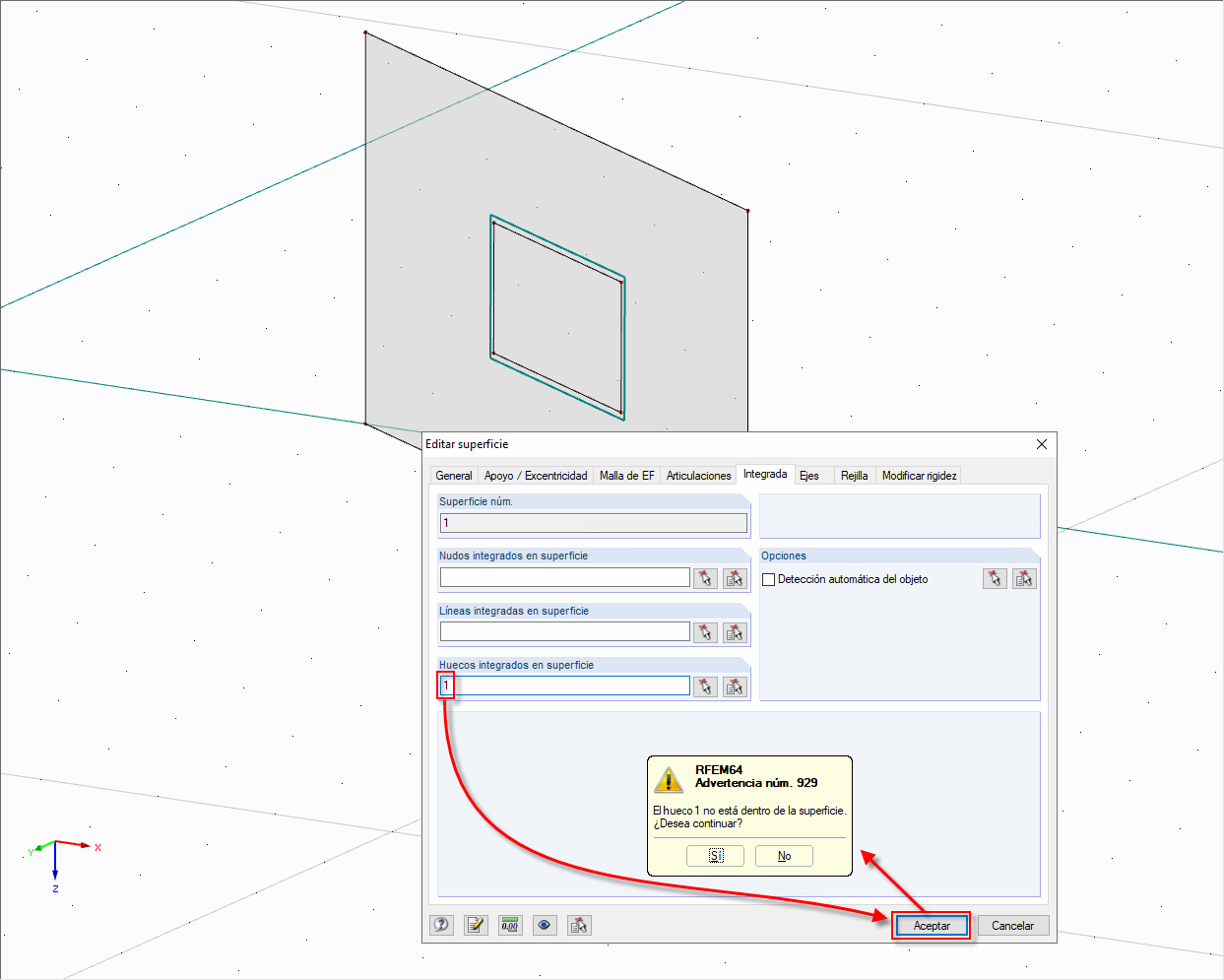Pick object graphically in Opciones section
The image size is (1224, 980).
click(995, 578)
